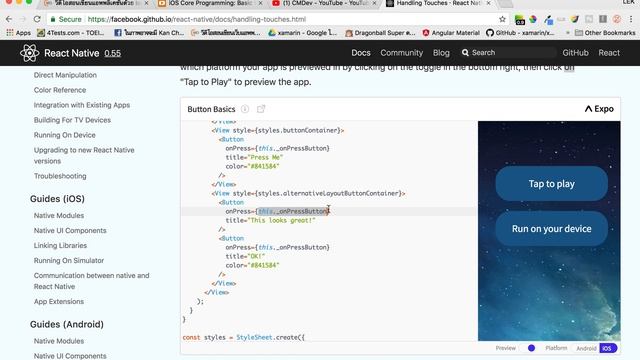Click the browser back arrow
The height and width of the screenshot is (360, 640).
coord(9,19)
